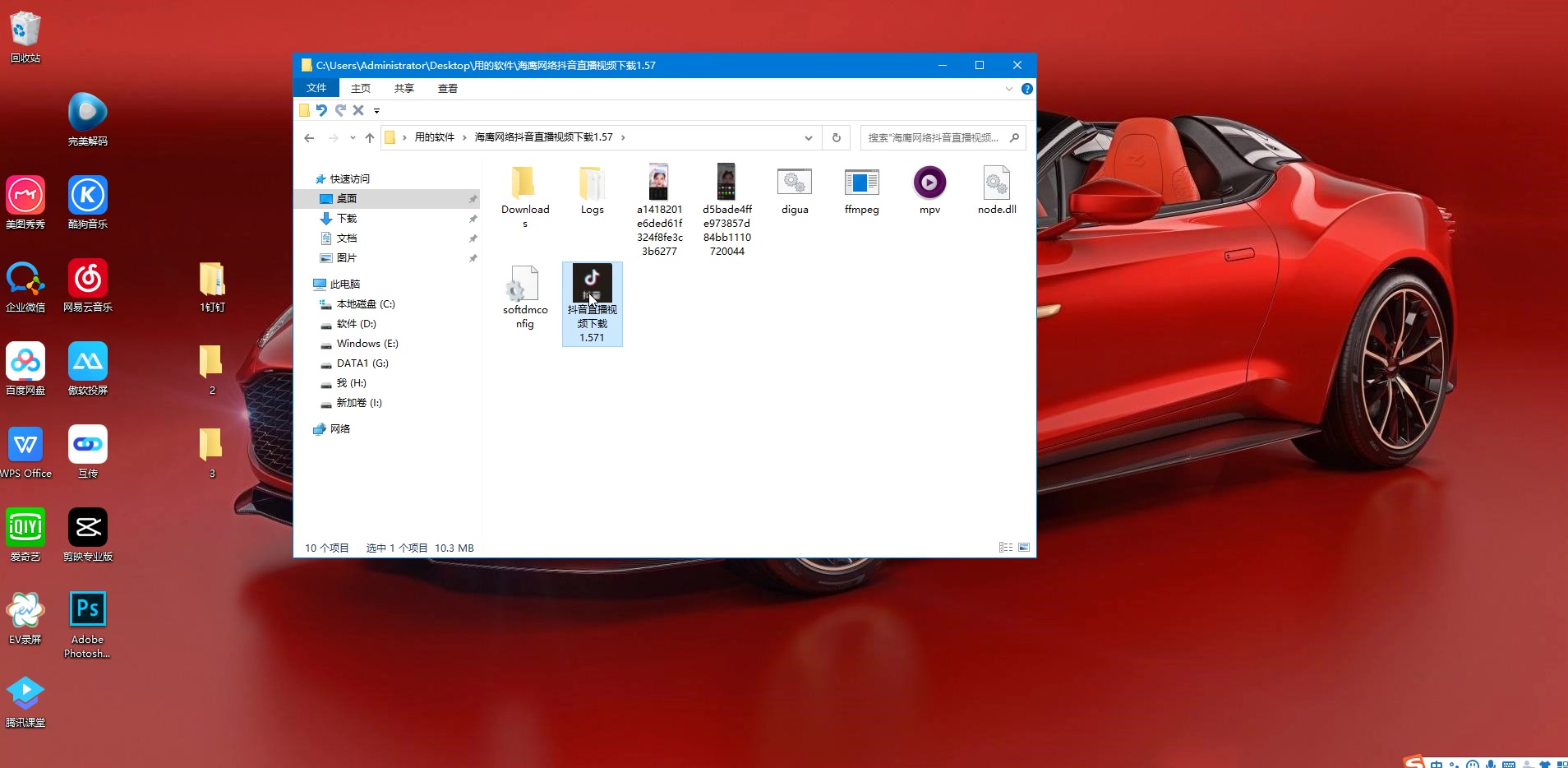Image resolution: width=1568 pixels, height=768 pixels.
Task: Select the node.dll file
Action: point(997,191)
